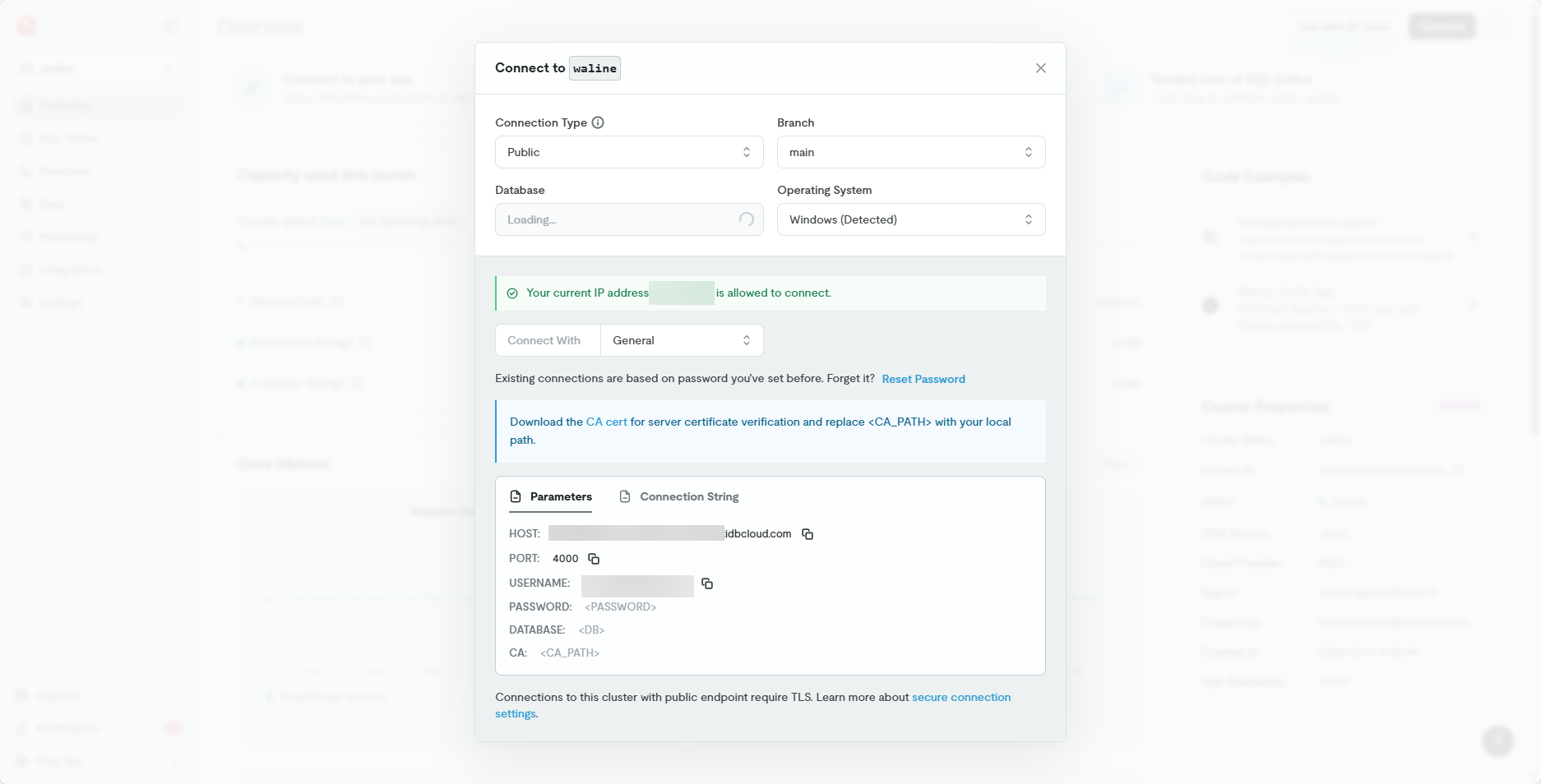Click the green check icon in IP banner

point(512,293)
